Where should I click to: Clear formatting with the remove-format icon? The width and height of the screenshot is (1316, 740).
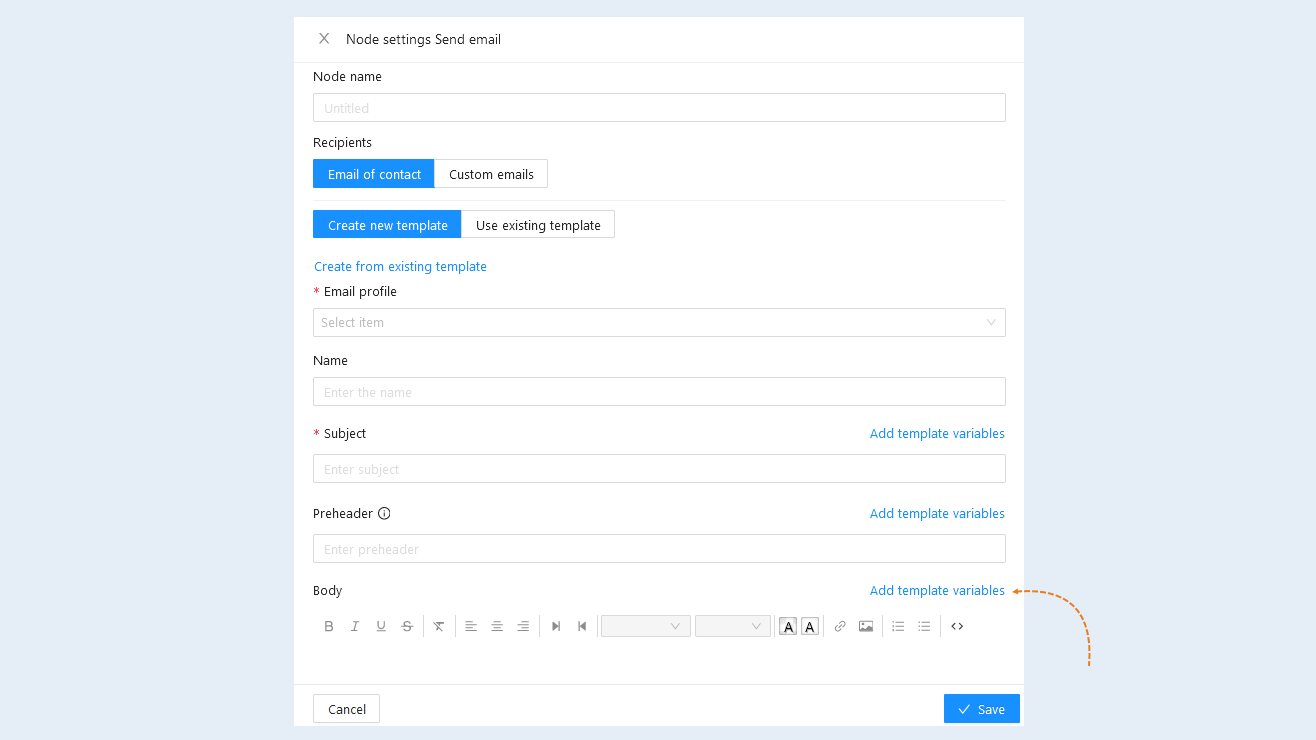click(439, 626)
